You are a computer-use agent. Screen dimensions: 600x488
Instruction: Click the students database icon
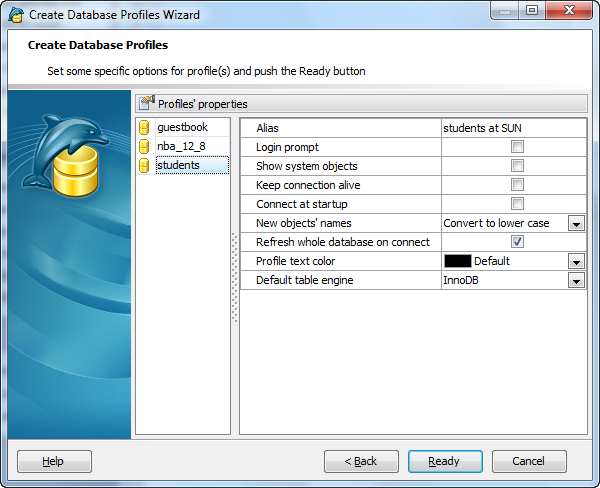coord(145,166)
